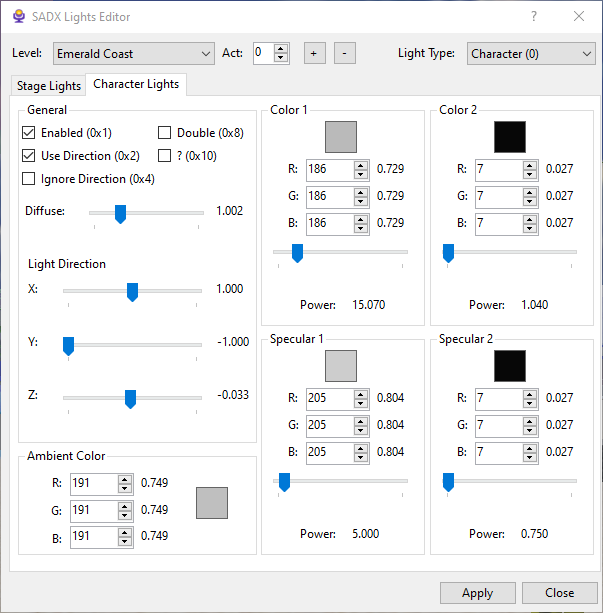The image size is (603, 613).
Task: Enable Ignore Direction (0x4) option
Action: (29, 179)
